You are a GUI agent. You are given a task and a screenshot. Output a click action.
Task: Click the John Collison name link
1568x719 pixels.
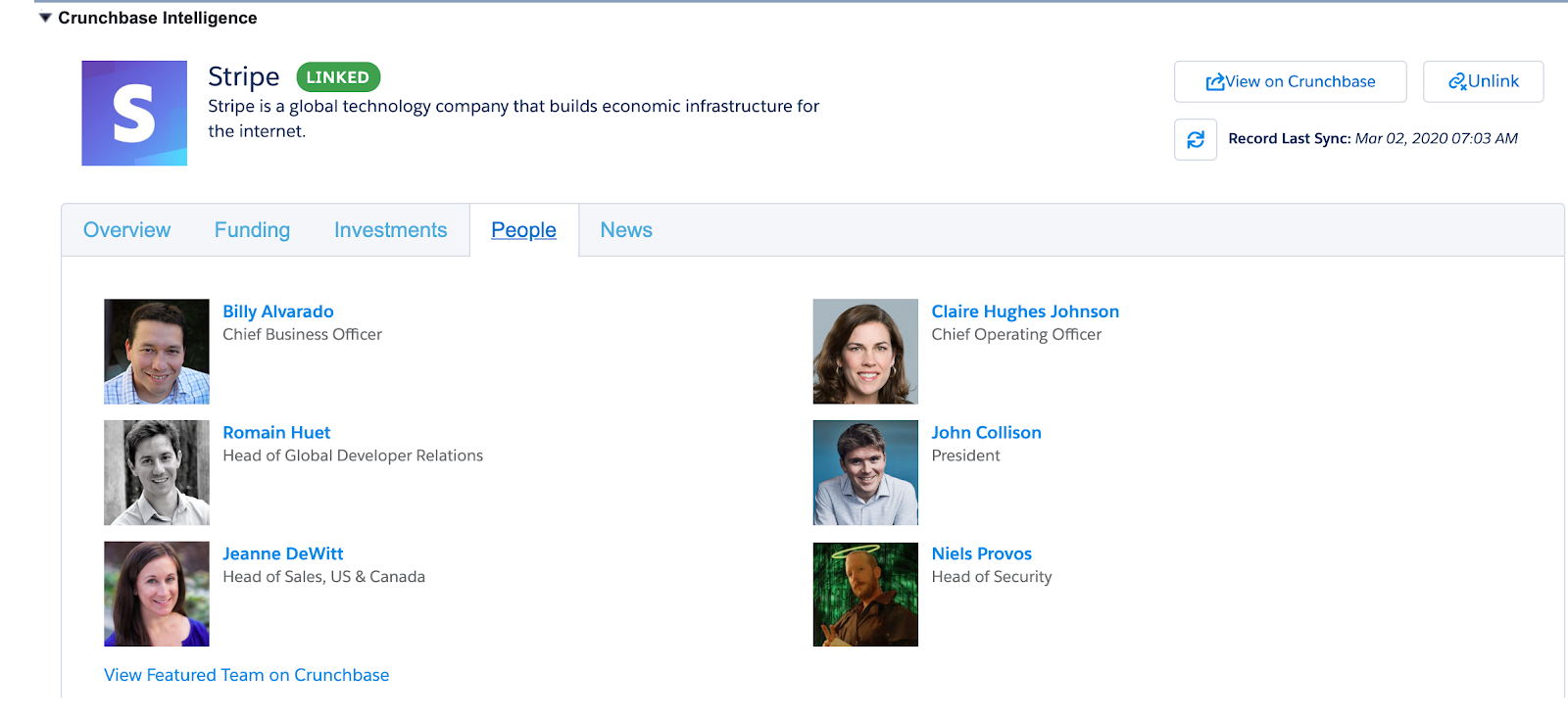point(986,432)
